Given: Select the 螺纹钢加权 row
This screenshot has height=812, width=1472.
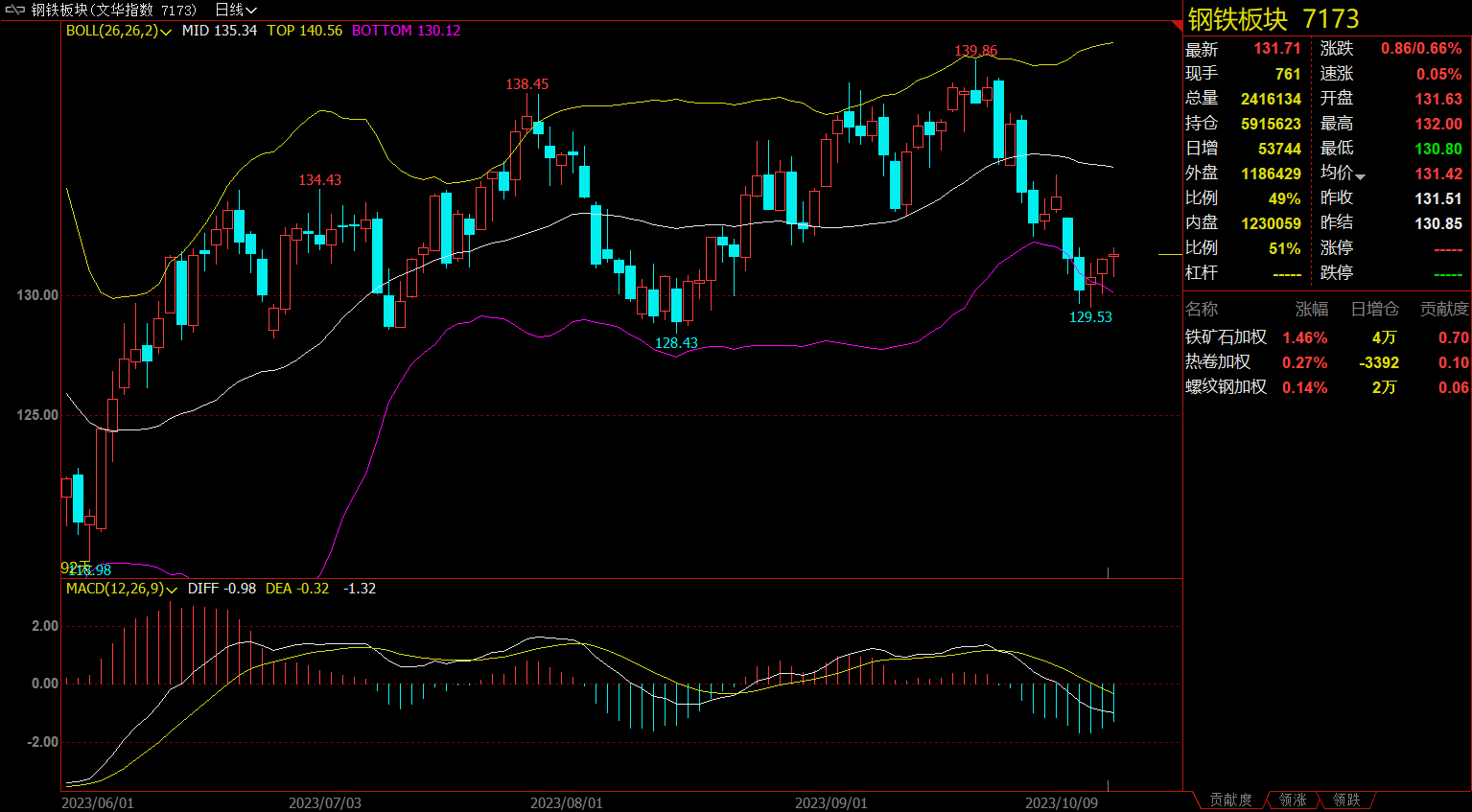Looking at the screenshot, I should click(1327, 387).
